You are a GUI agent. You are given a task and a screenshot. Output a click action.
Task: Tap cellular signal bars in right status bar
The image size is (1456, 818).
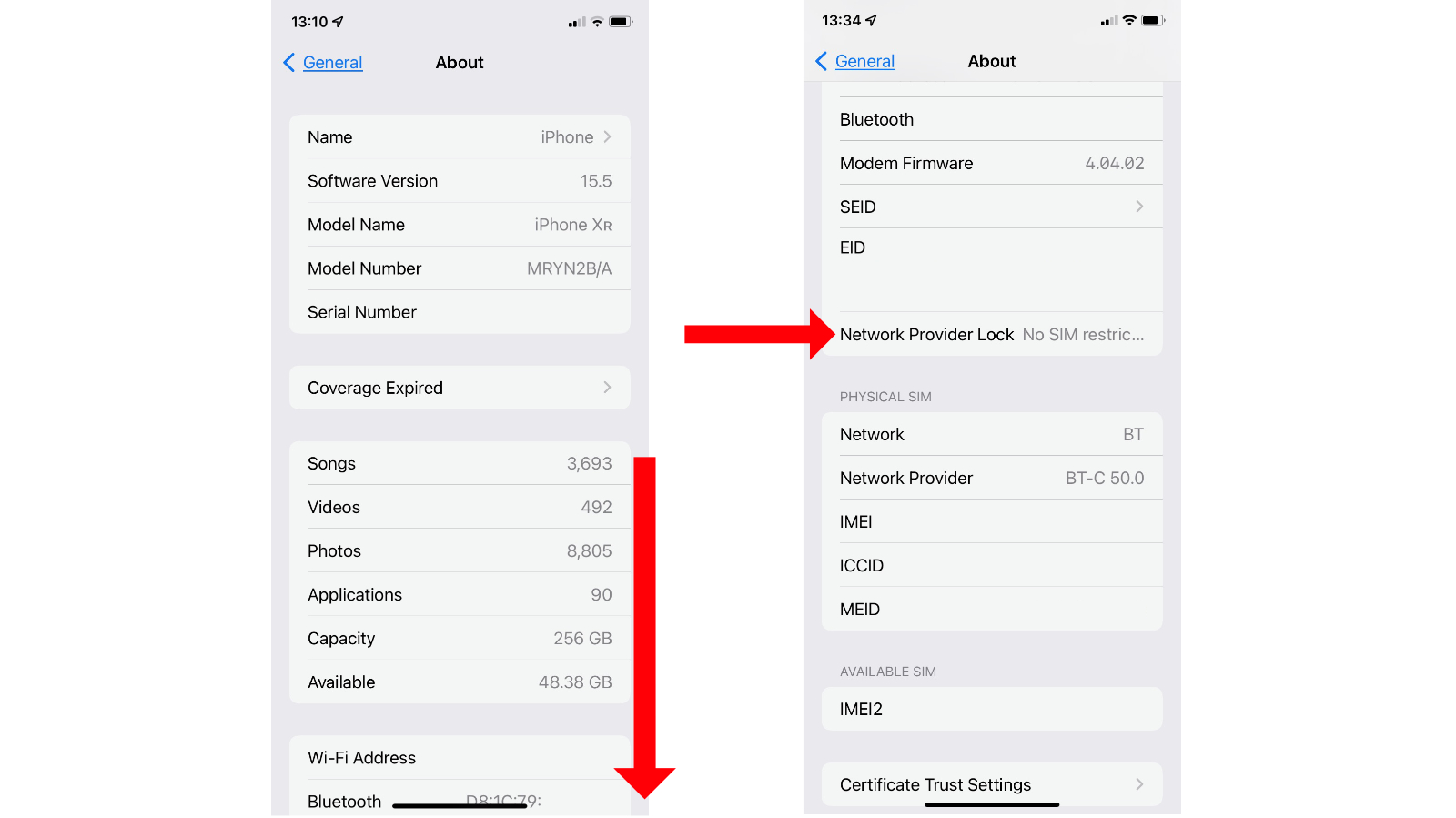click(1109, 20)
